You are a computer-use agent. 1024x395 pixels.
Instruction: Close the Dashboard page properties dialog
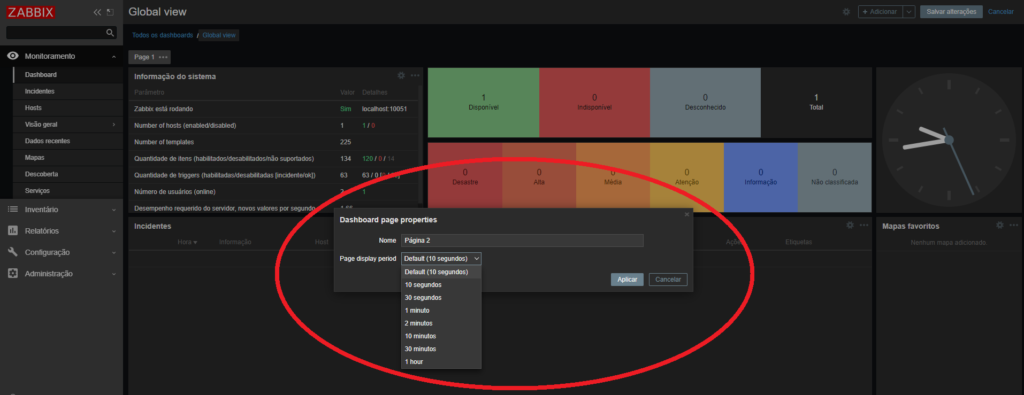coord(686,214)
